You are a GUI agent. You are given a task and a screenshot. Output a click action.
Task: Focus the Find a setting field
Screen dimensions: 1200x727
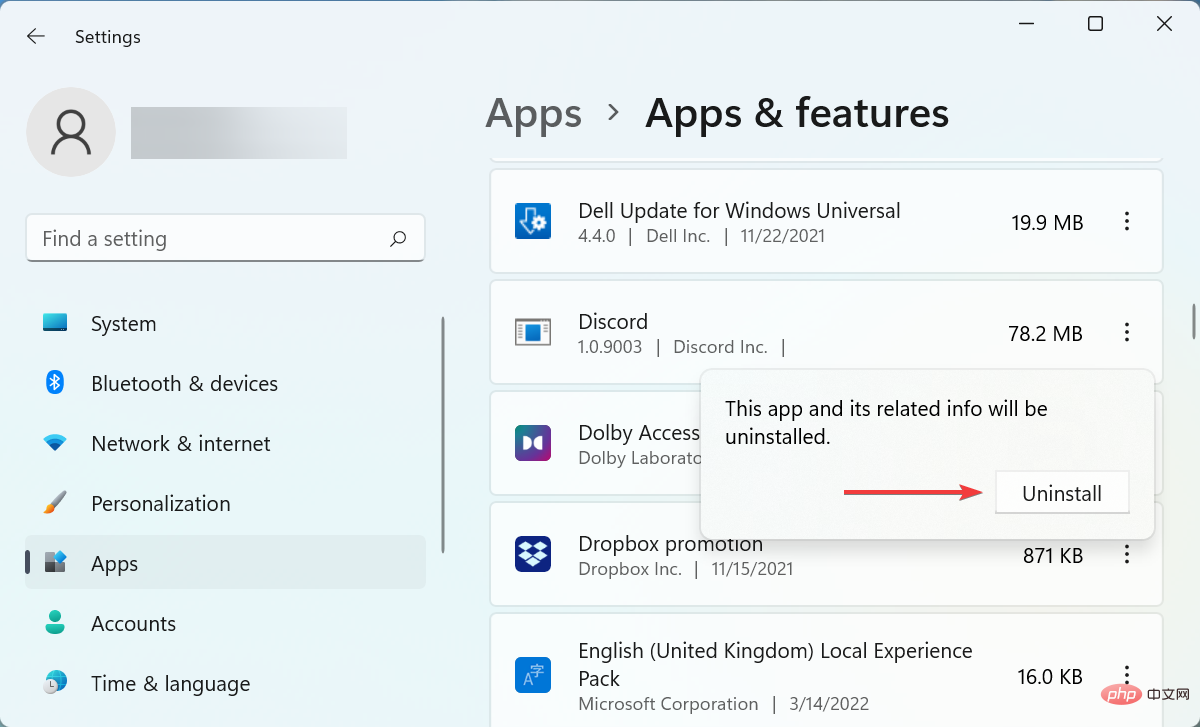(225, 238)
